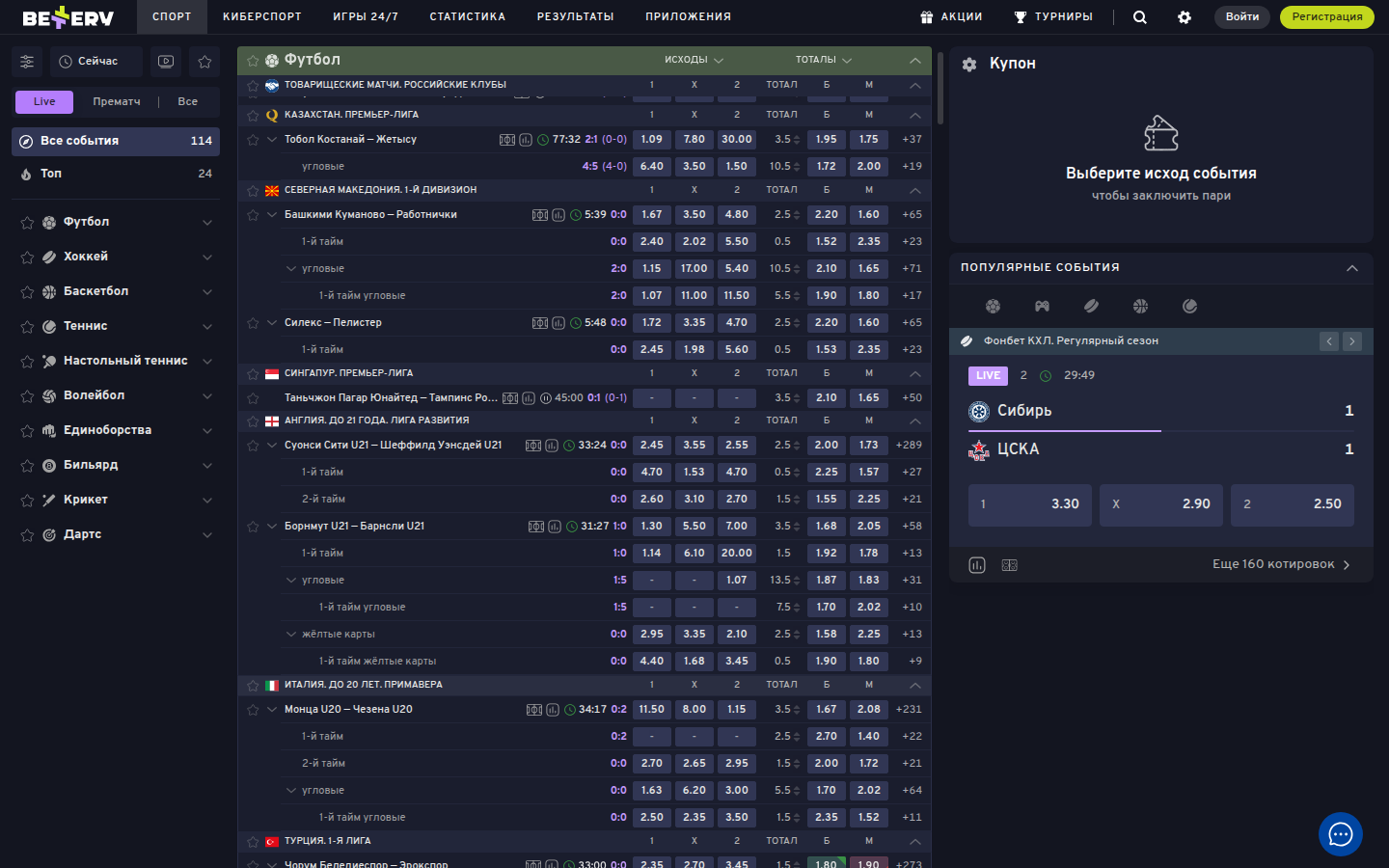Open the Еще 160 котировок link

pos(1280,564)
